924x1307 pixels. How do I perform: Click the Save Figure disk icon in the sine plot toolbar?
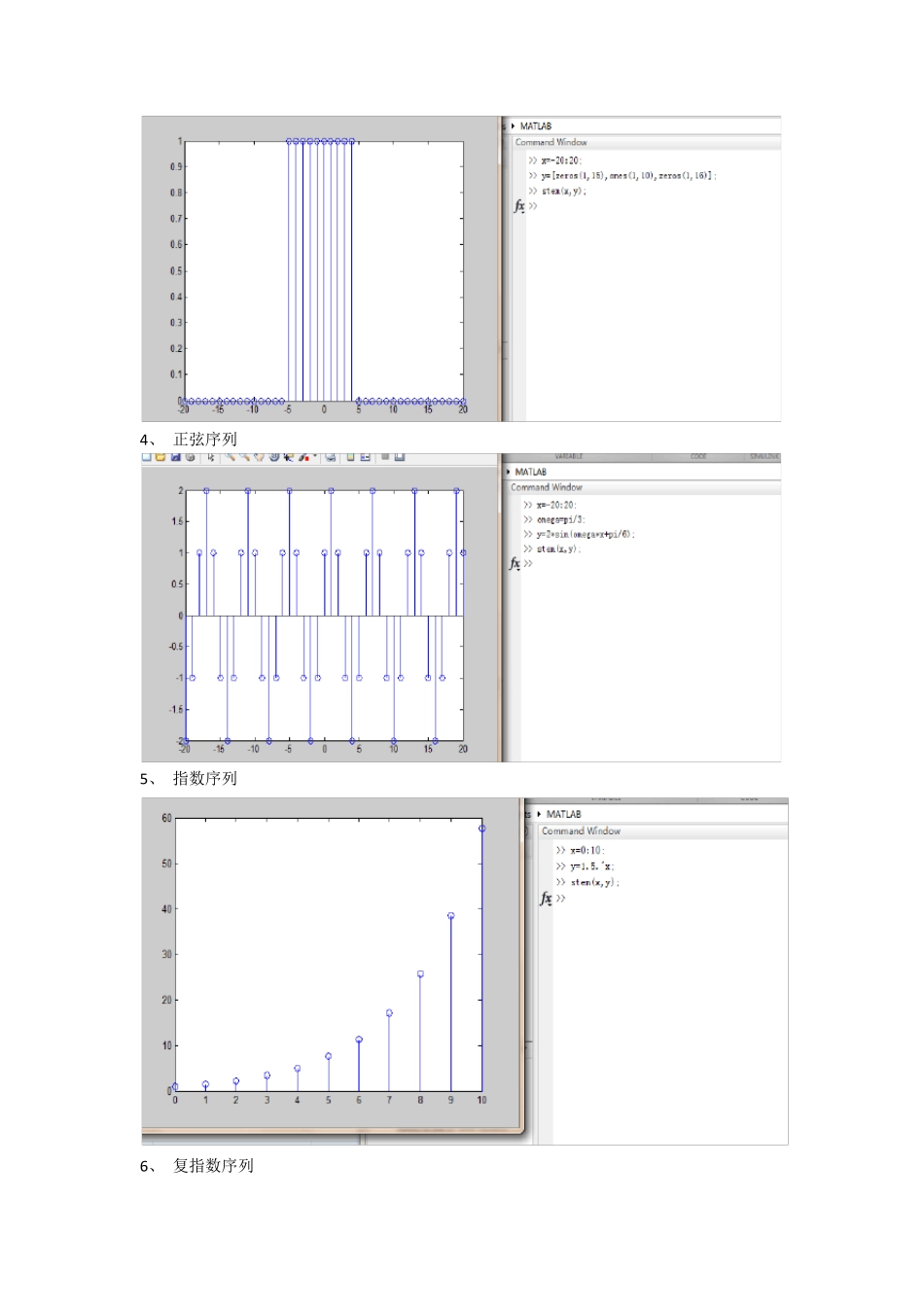click(176, 456)
